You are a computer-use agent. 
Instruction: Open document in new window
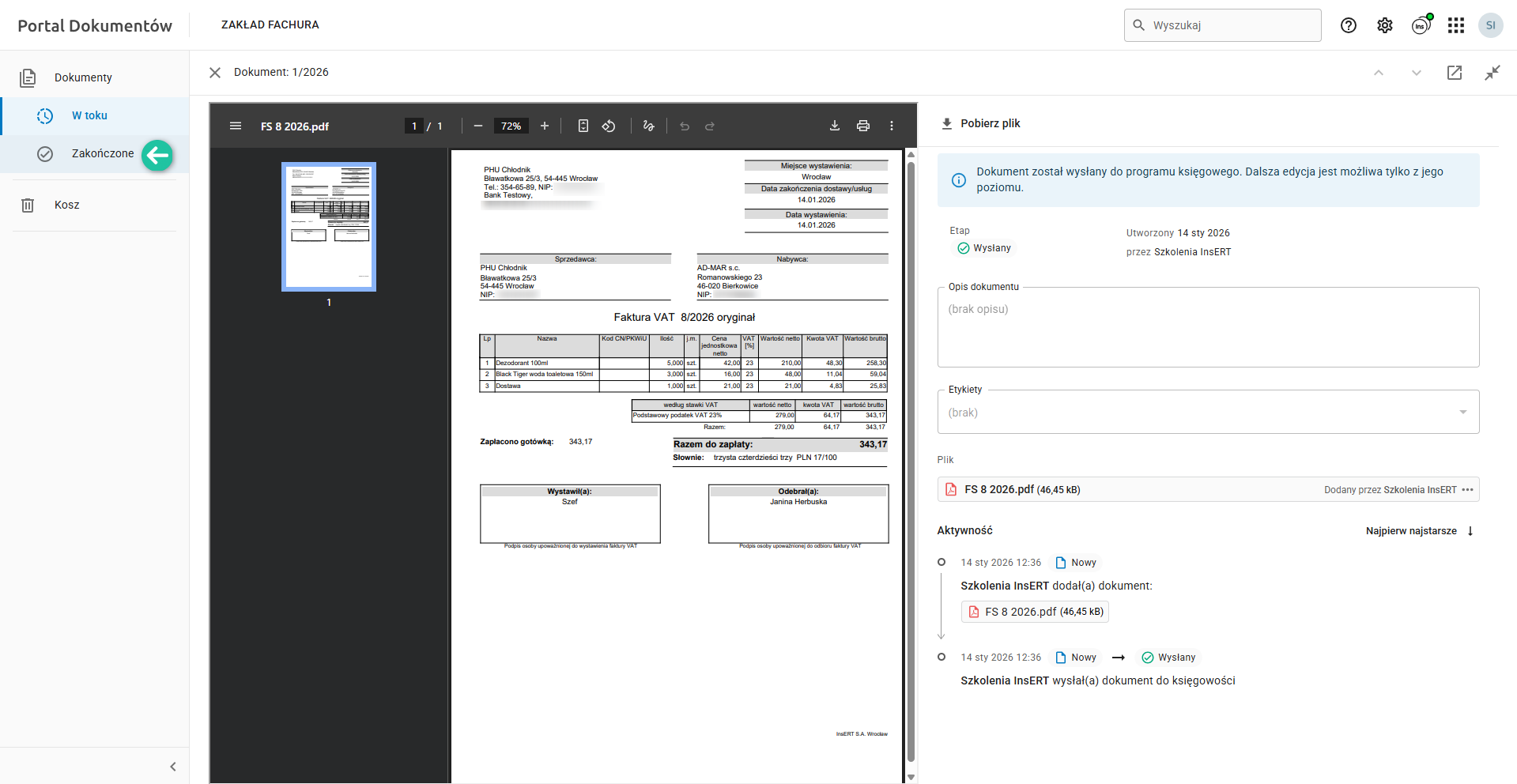point(1455,73)
